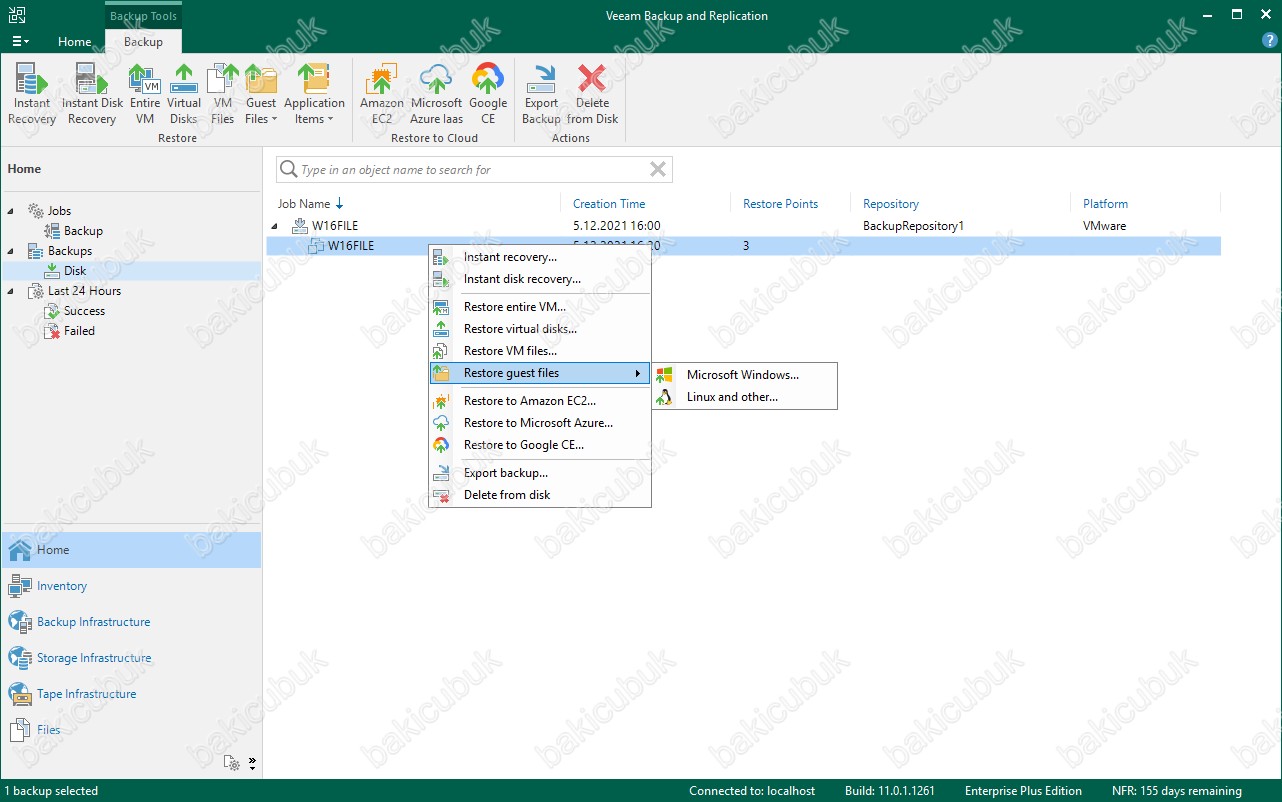Select Failed tree item
This screenshot has width=1282, height=802.
click(x=79, y=331)
